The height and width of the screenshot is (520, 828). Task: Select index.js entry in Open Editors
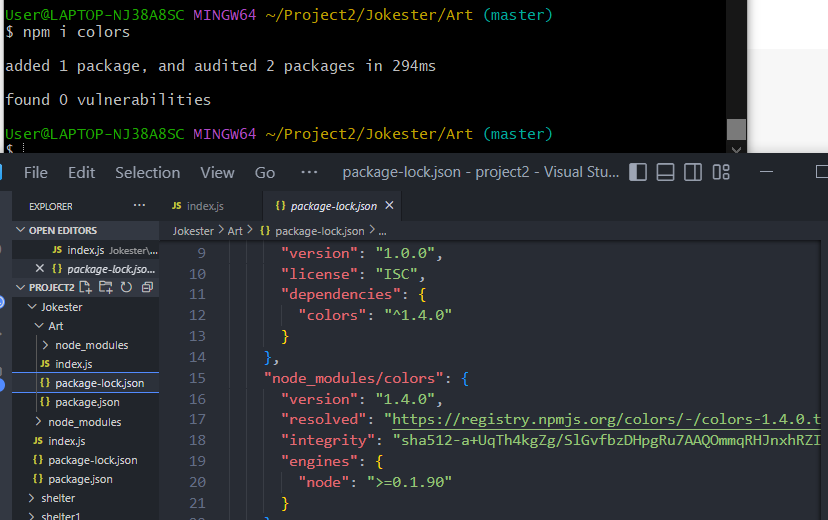[86, 250]
